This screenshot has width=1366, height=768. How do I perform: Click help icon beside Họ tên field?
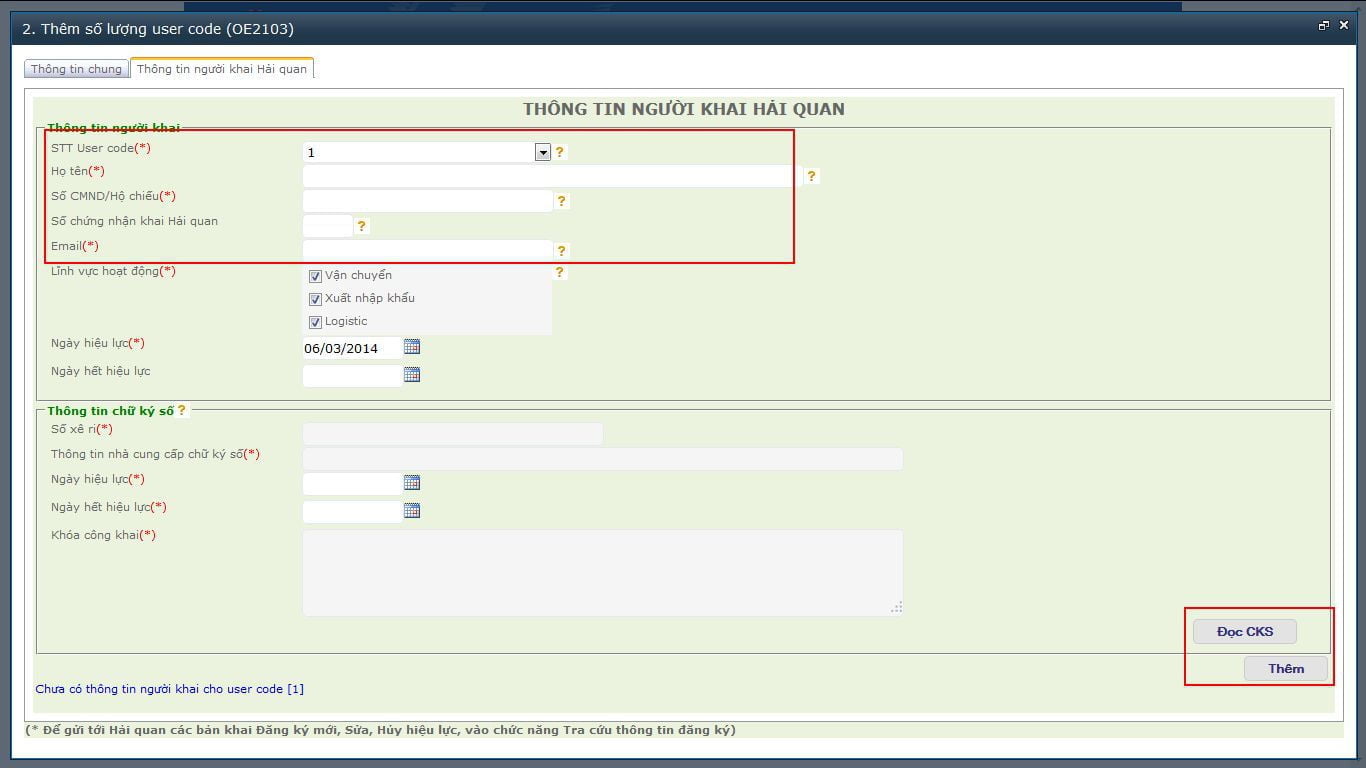pyautogui.click(x=812, y=176)
